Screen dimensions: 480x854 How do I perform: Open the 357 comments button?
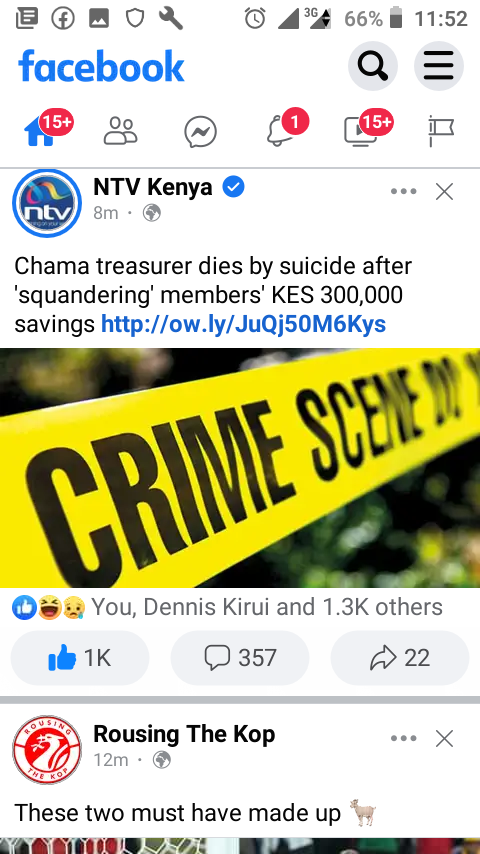pyautogui.click(x=240, y=658)
